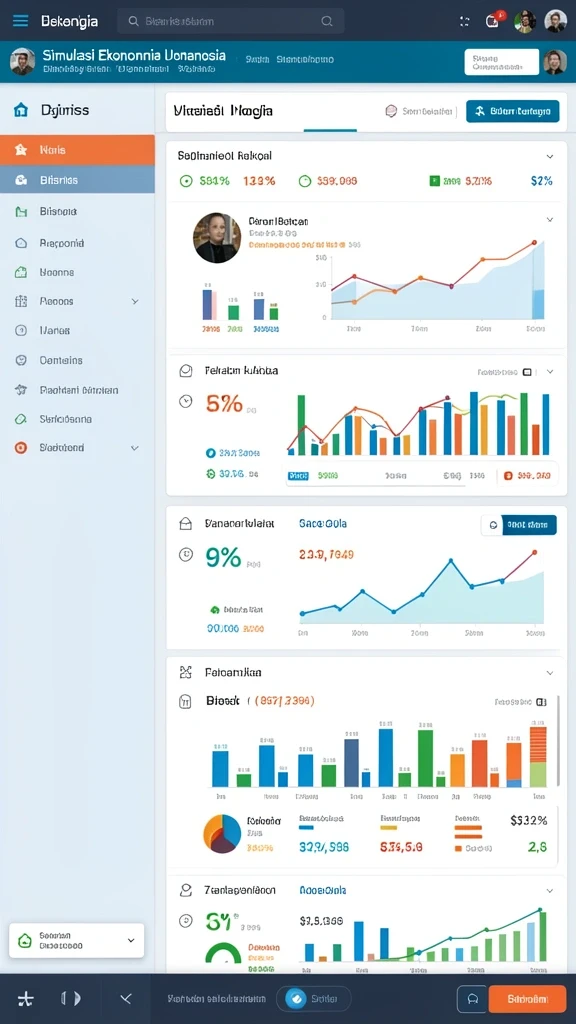Select the star icon in orange sidebar item
The height and width of the screenshot is (1024, 576).
21,150
